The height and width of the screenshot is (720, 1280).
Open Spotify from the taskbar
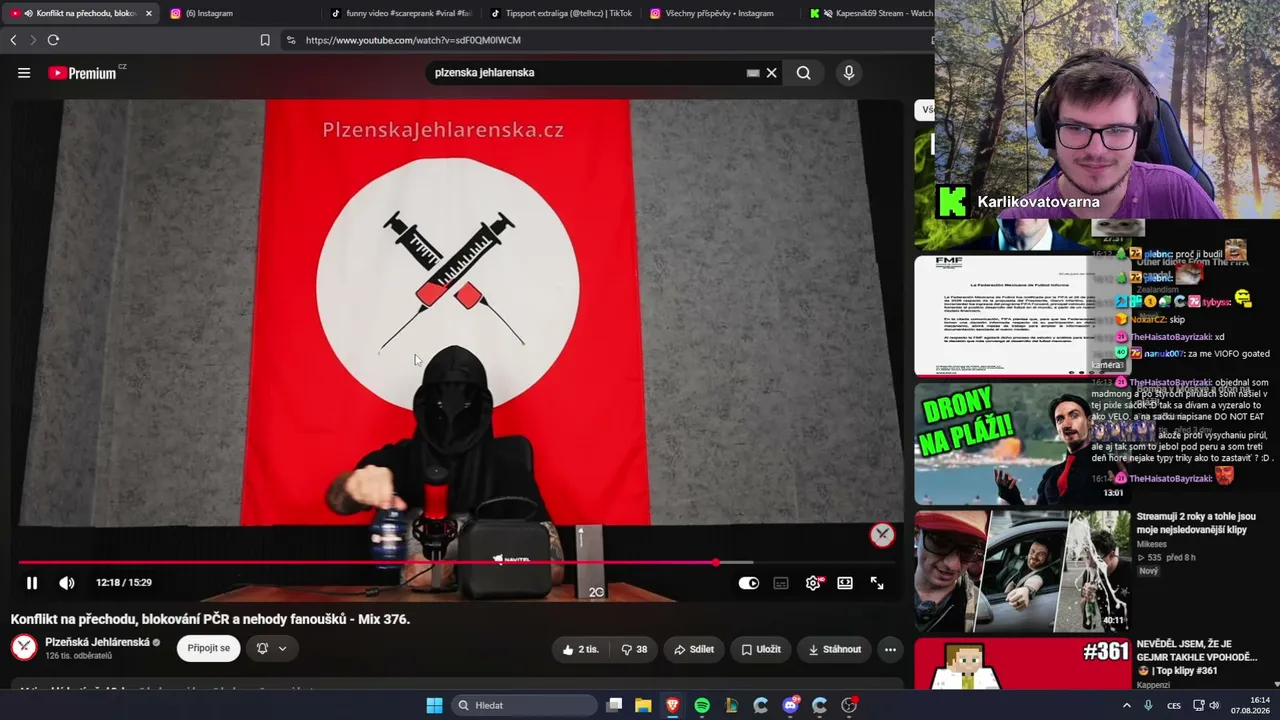point(702,705)
